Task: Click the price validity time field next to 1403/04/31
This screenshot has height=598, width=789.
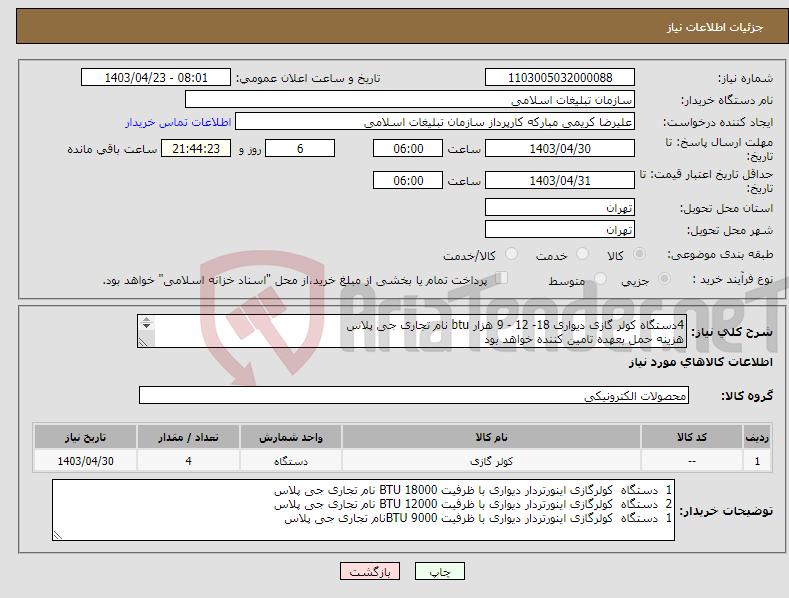Action: [x=408, y=180]
